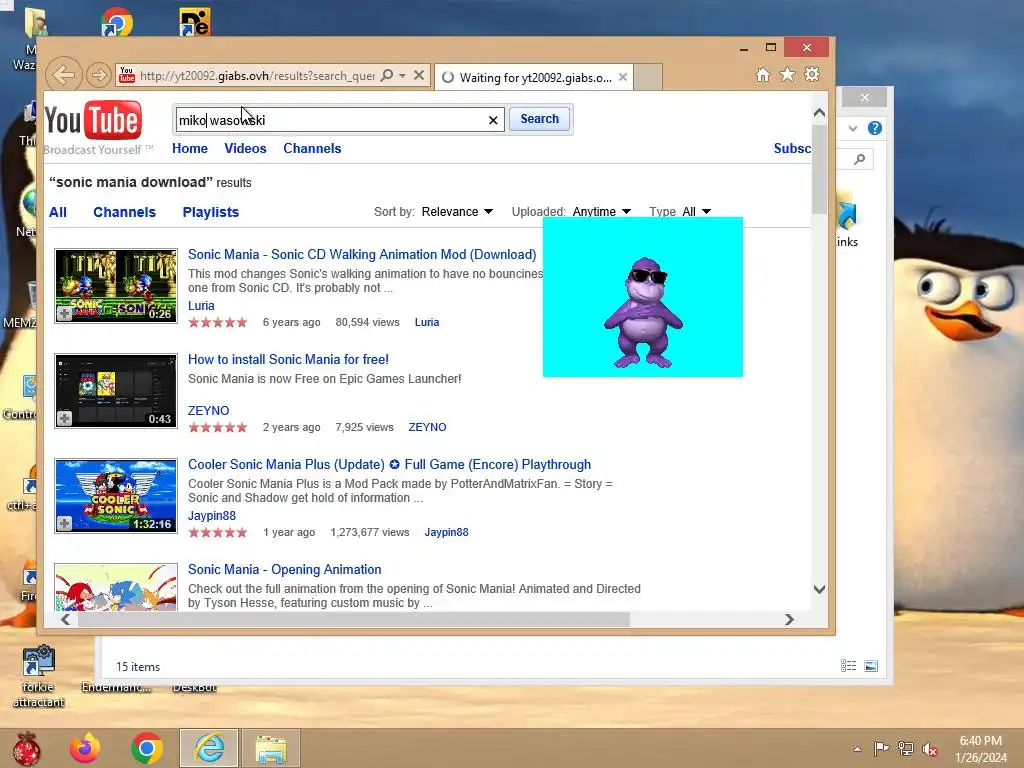Expand the Uploaded Anytime dropdown
The height and width of the screenshot is (768, 1024).
click(601, 212)
